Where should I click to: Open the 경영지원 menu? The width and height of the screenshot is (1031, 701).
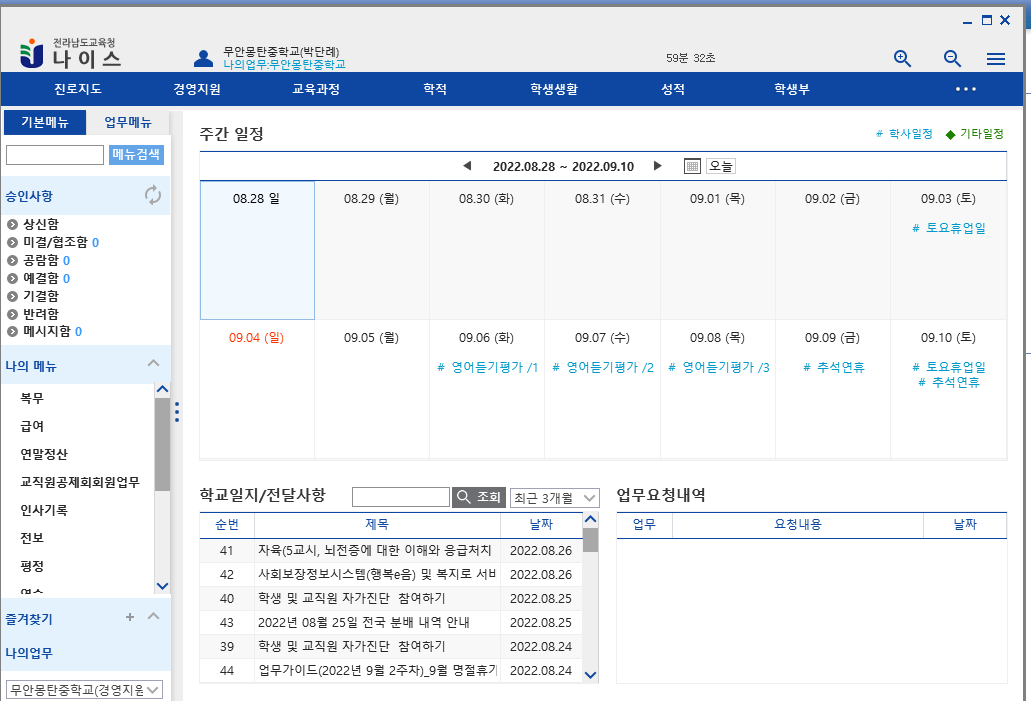197,89
